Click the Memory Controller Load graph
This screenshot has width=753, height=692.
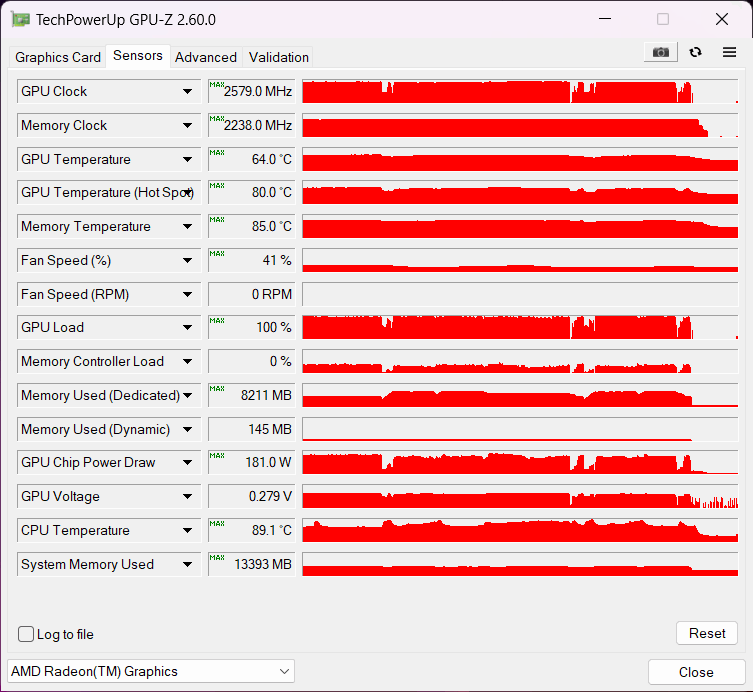[x=520, y=362]
